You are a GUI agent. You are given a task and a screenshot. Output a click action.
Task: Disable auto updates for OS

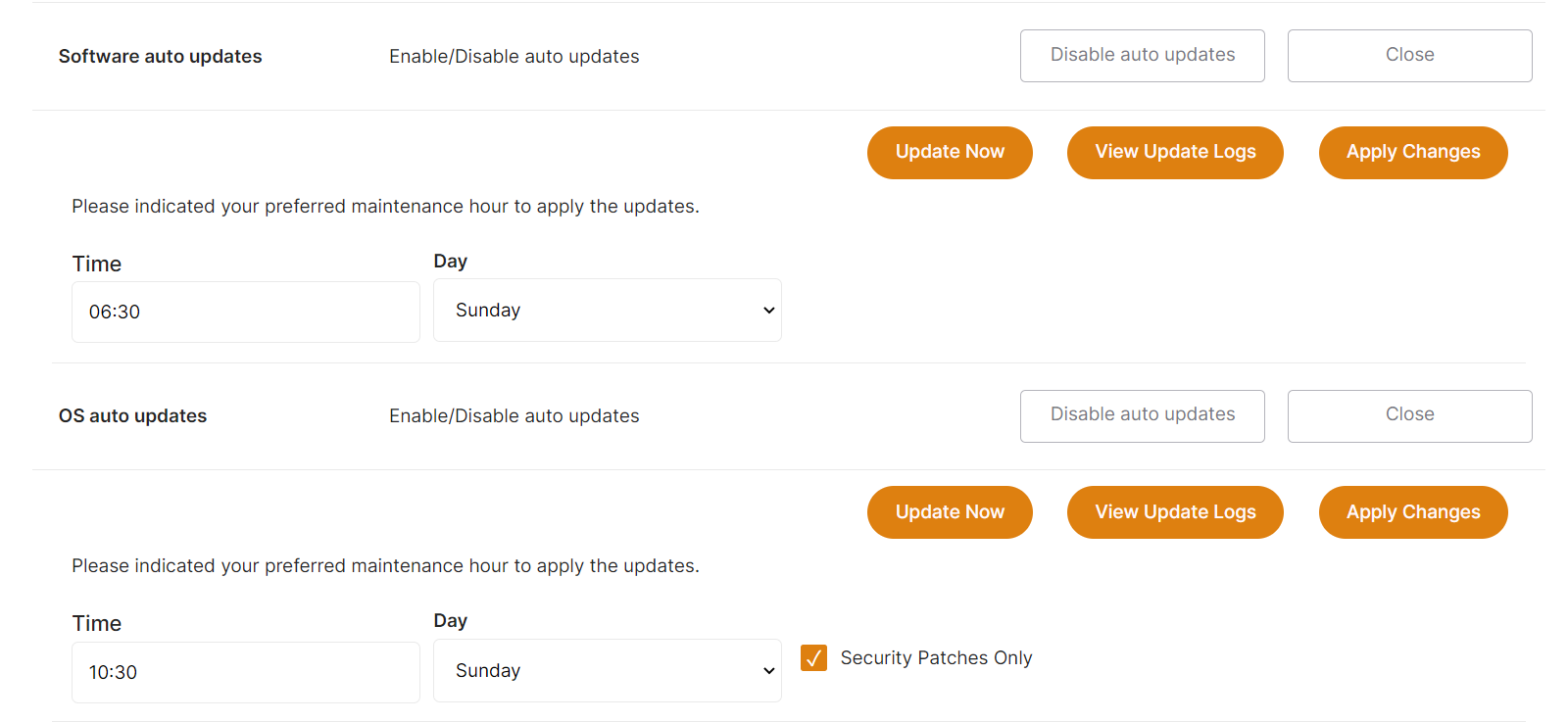[x=1142, y=415]
